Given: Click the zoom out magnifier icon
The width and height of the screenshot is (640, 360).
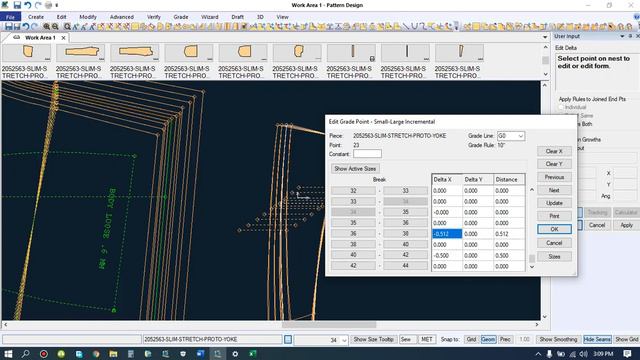Looking at the screenshot, I should point(55,27).
